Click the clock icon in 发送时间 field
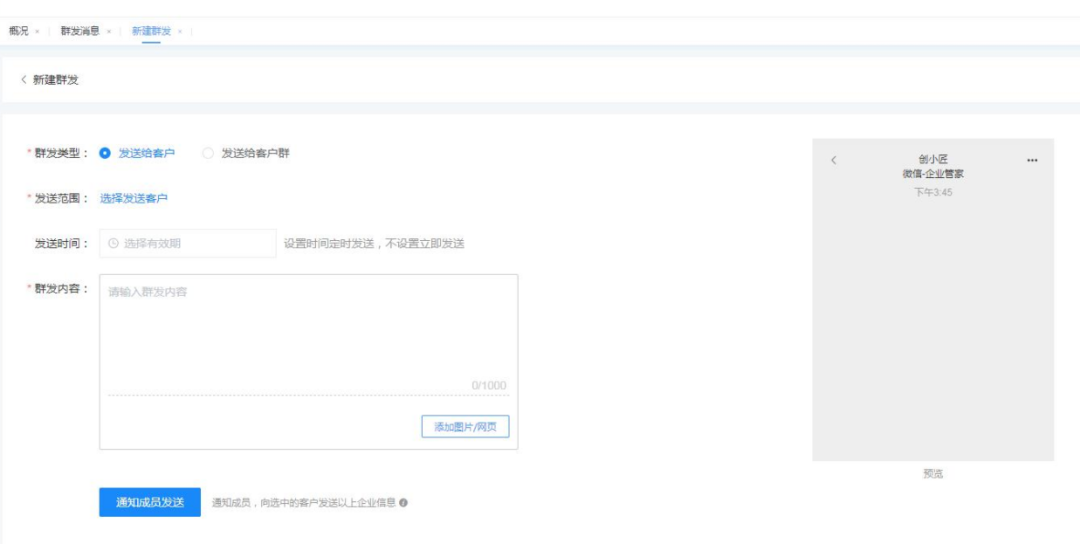1080x544 pixels. pyautogui.click(x=114, y=243)
